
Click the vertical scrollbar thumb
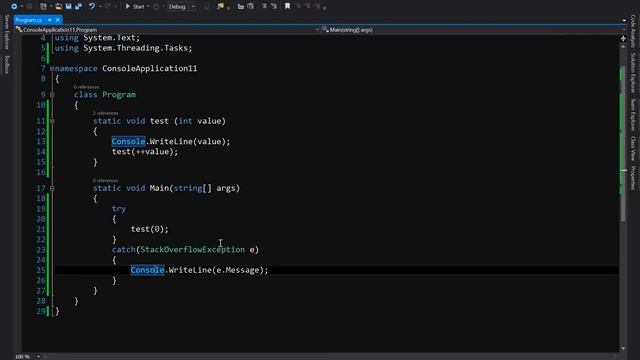(623, 143)
